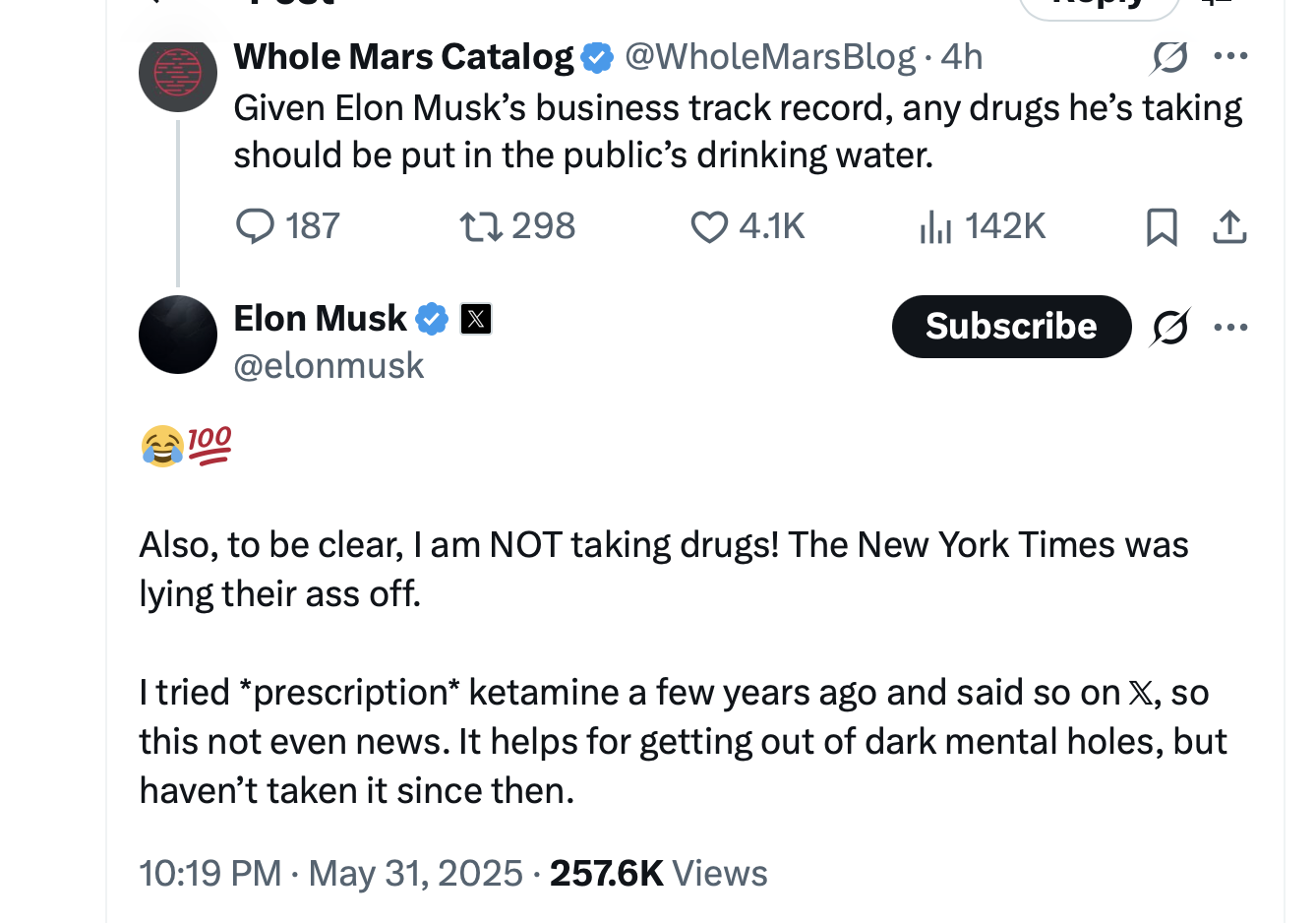
Task: Open the Whole Mars Catalog display name link
Action: point(403,57)
